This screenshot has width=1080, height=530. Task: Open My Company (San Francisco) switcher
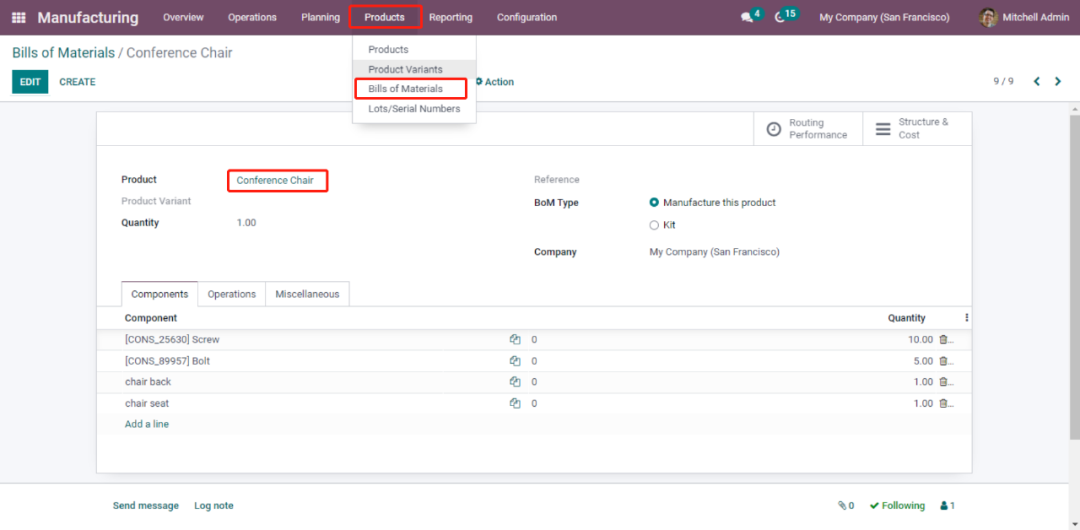click(884, 17)
